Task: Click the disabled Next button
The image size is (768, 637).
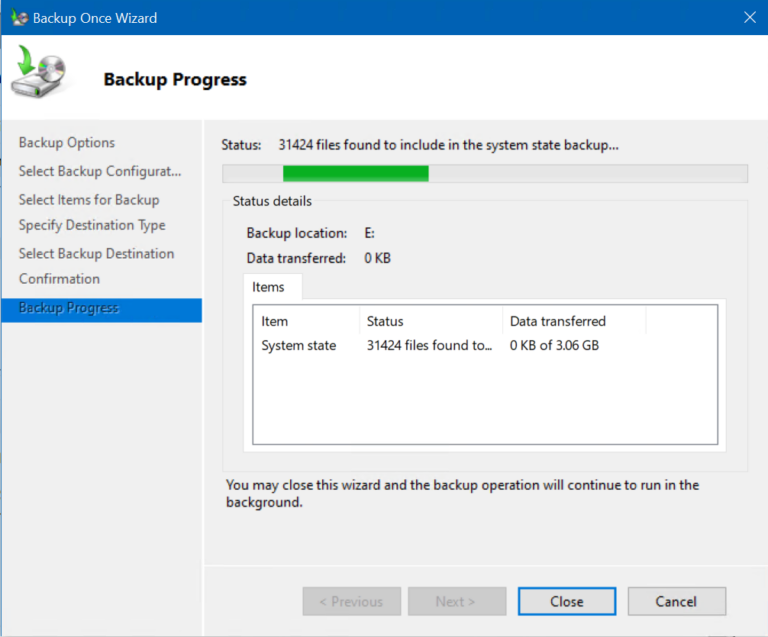Action: tap(456, 601)
